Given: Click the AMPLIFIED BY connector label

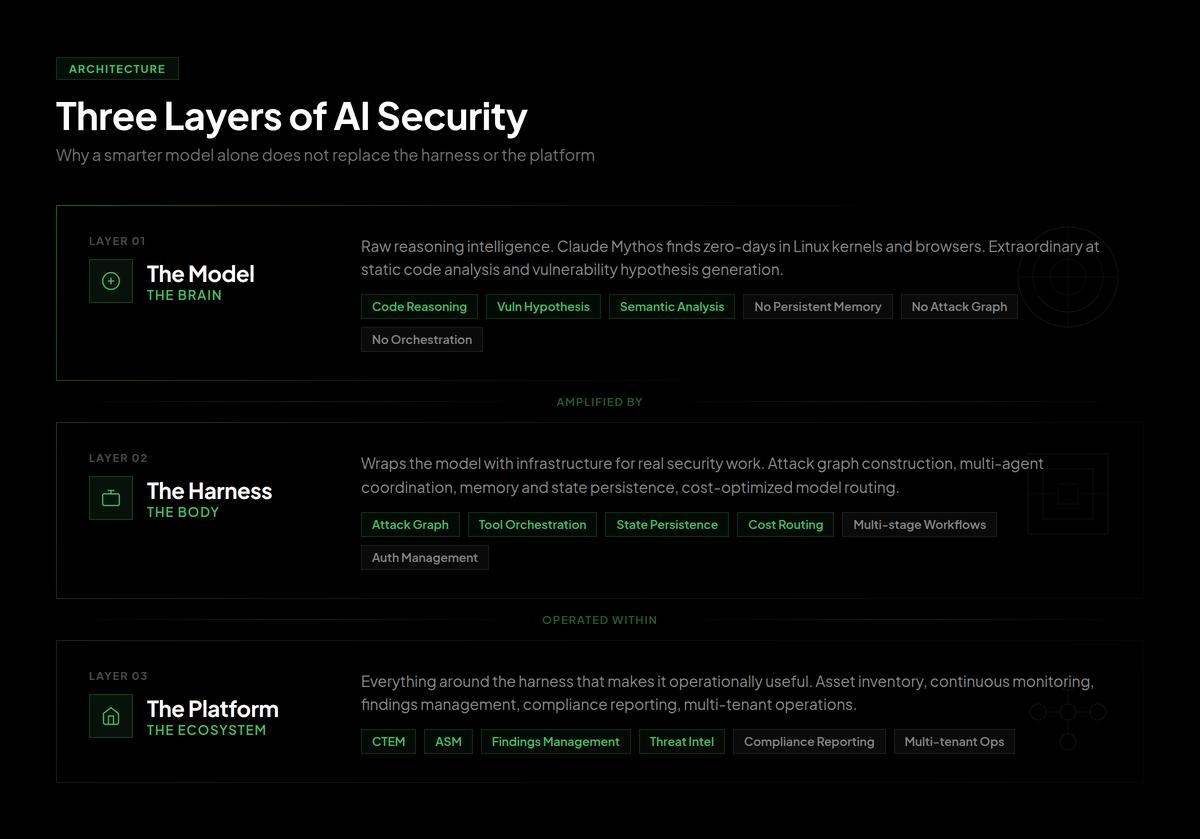Looking at the screenshot, I should 599,402.
